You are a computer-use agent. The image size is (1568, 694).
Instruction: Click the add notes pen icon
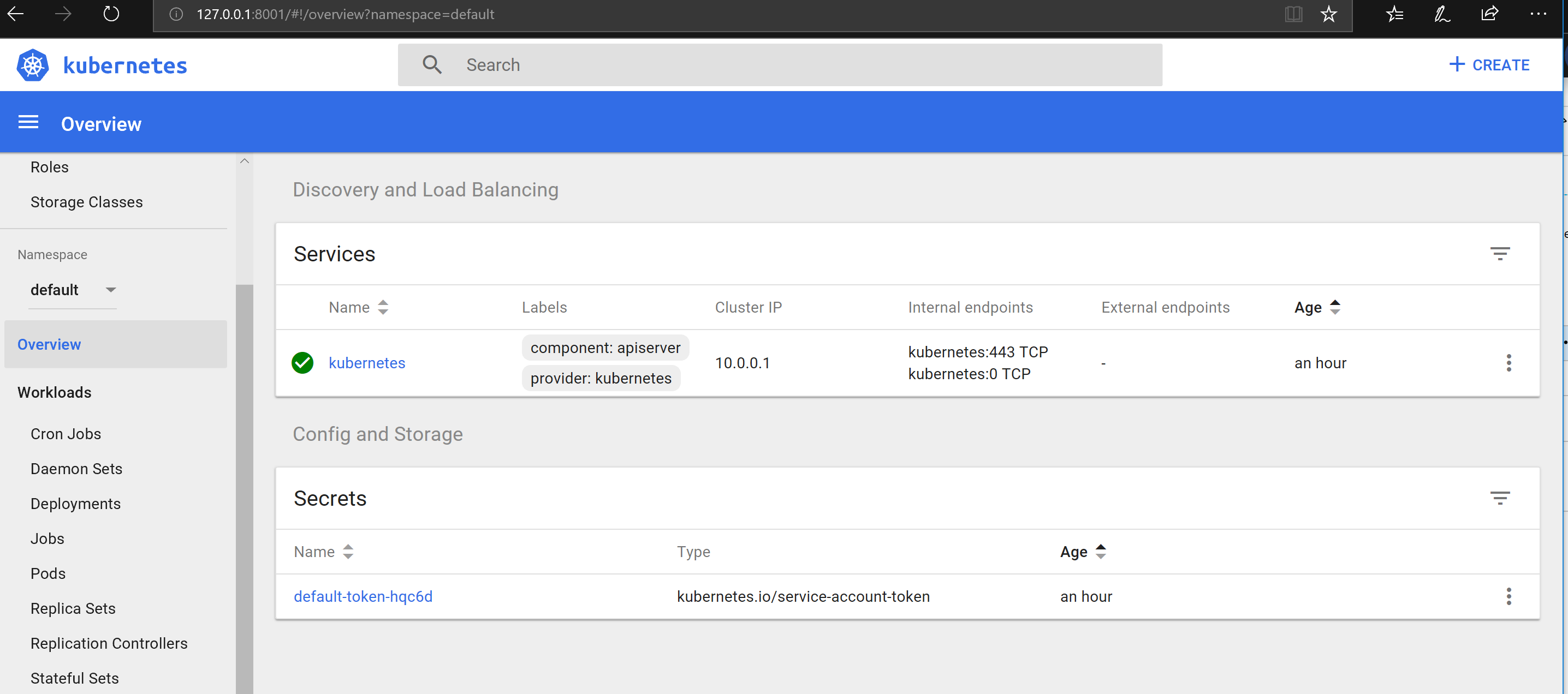[x=1442, y=14]
